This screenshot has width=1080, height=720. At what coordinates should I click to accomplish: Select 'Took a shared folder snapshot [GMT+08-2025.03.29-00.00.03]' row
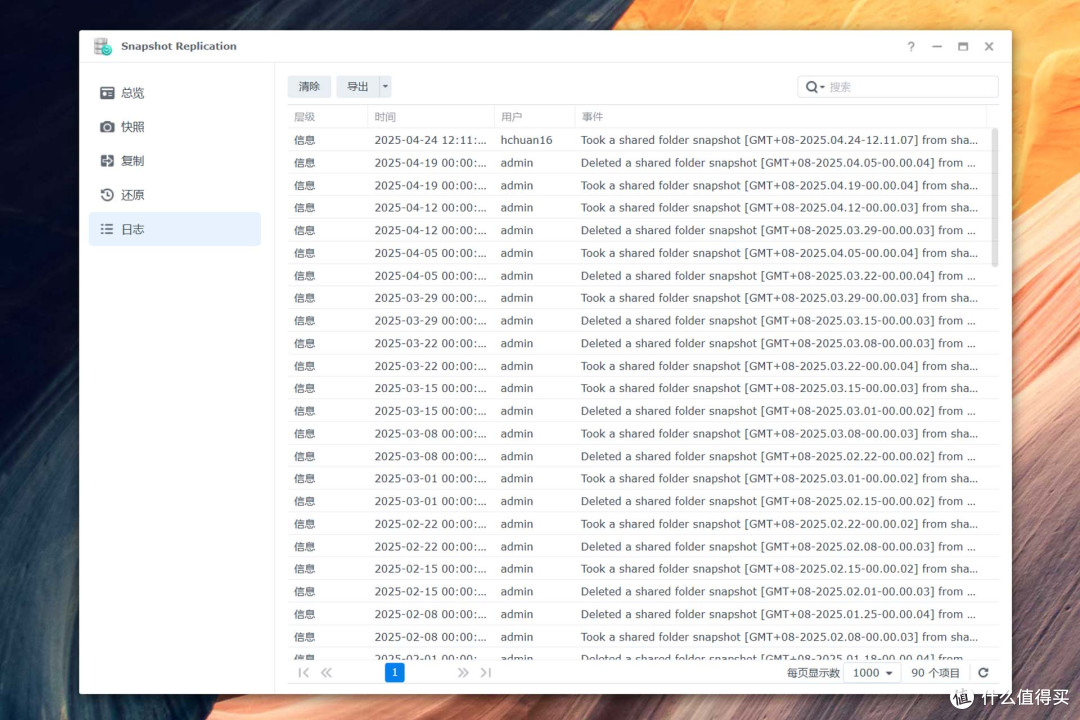coord(643,298)
